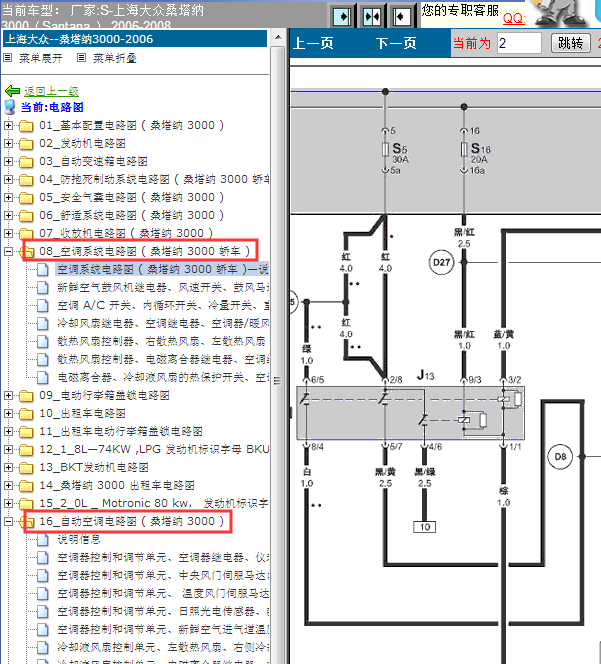This screenshot has width=601, height=664.
Task: Open 散热风扇控制器、右散热风扇、左散热风扇 page
Action: [x=161, y=341]
